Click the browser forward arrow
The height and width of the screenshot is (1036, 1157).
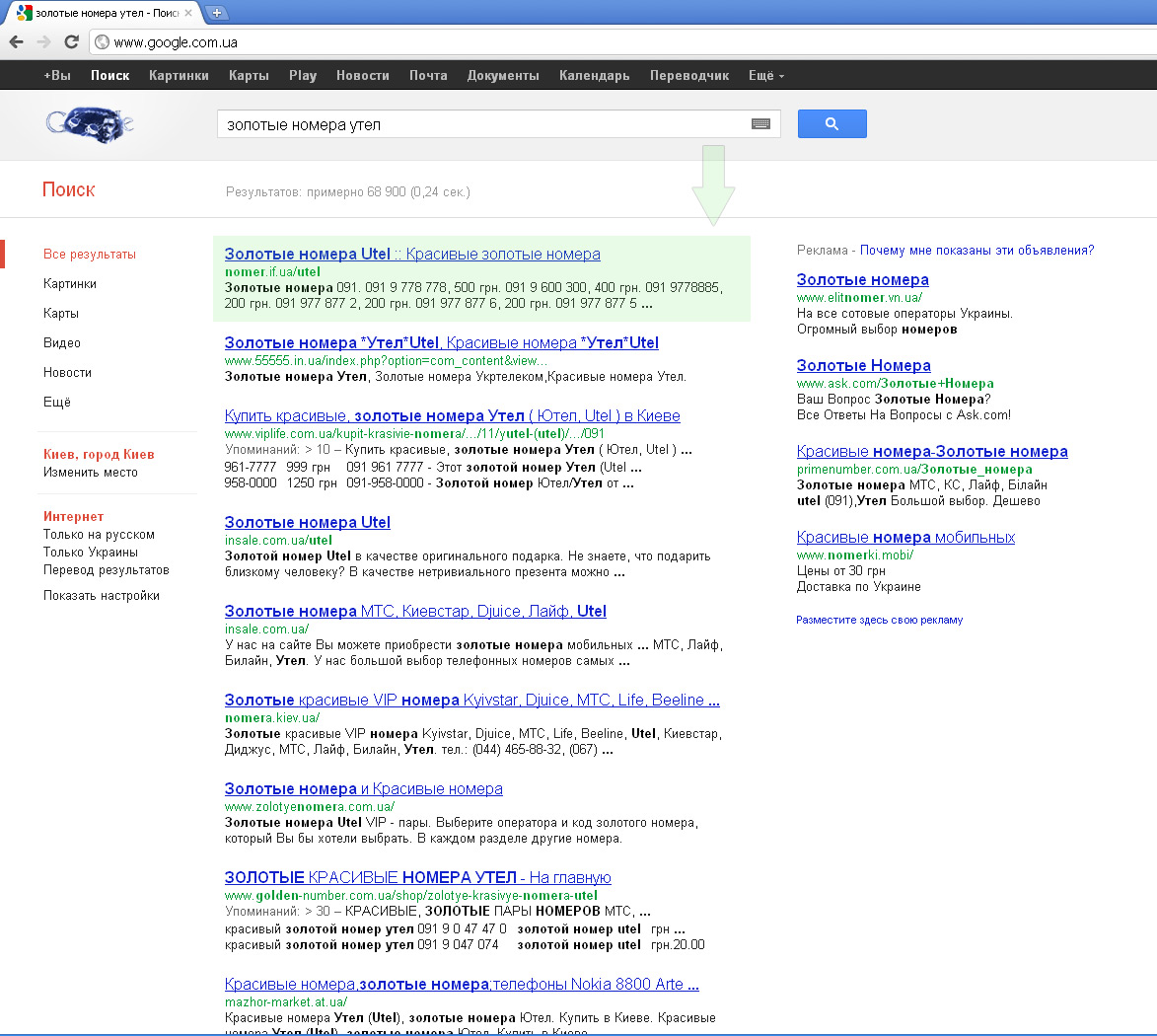43,42
